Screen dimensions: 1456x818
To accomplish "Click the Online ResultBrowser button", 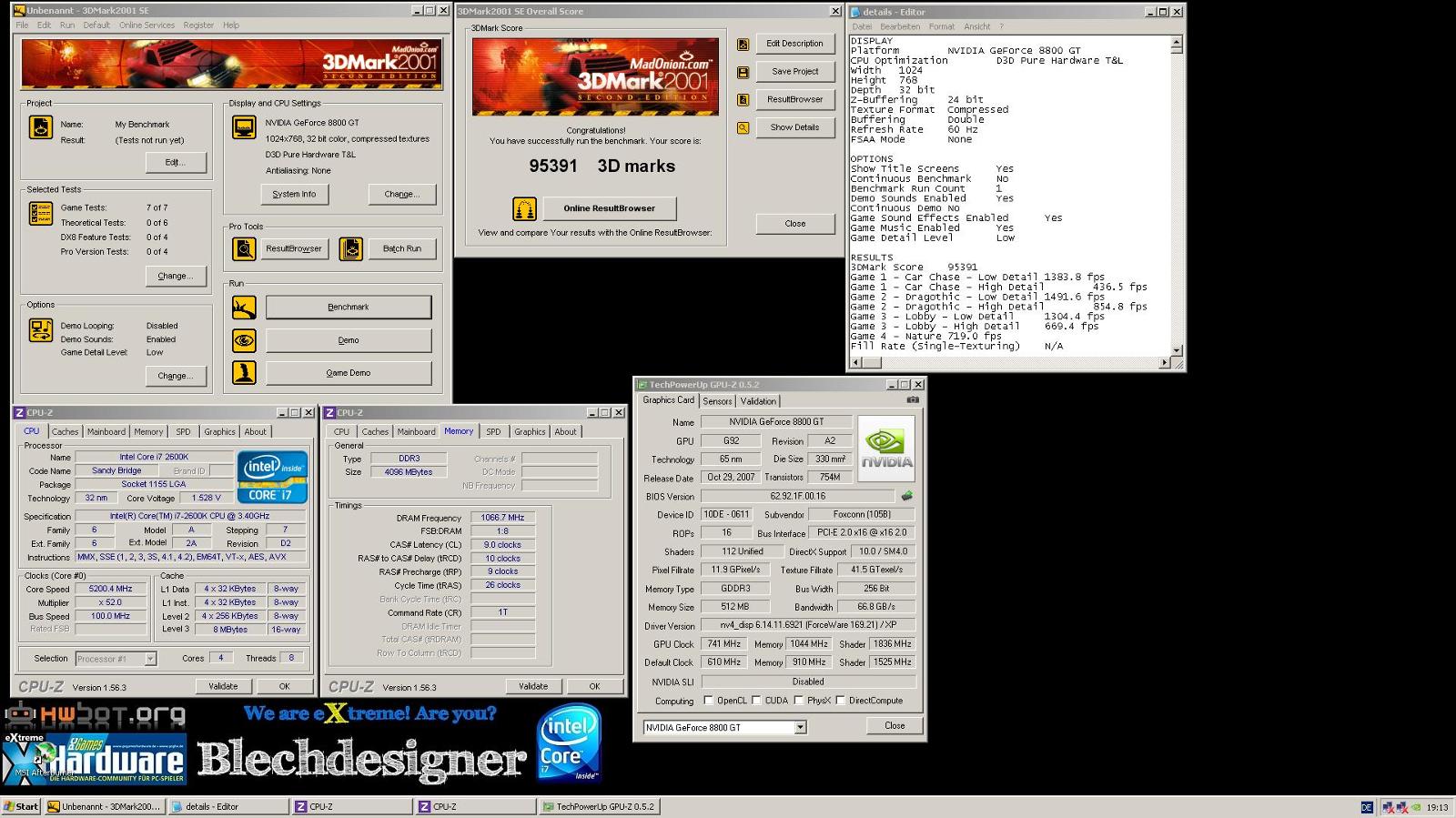I will (x=609, y=208).
